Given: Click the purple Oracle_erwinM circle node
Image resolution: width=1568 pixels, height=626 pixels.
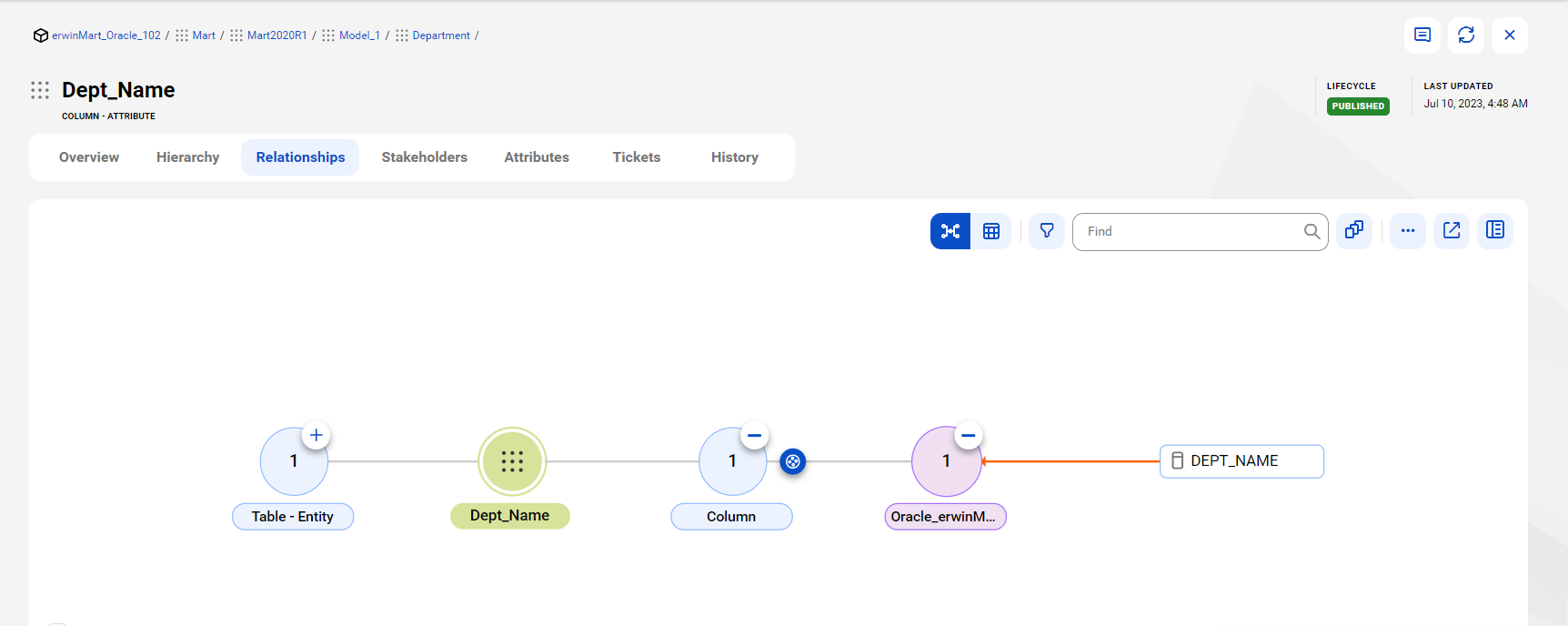Looking at the screenshot, I should 946,461.
